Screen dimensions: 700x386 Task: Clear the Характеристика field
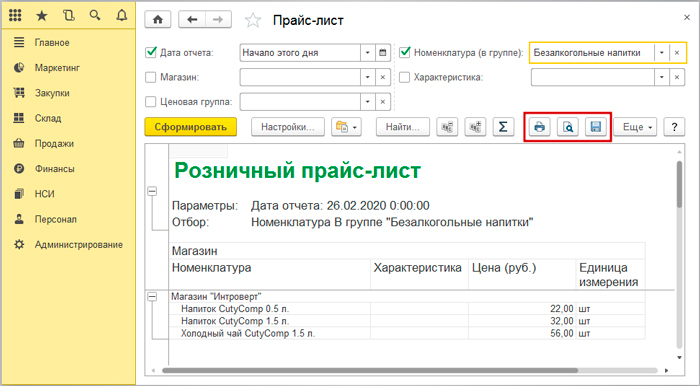click(677, 77)
